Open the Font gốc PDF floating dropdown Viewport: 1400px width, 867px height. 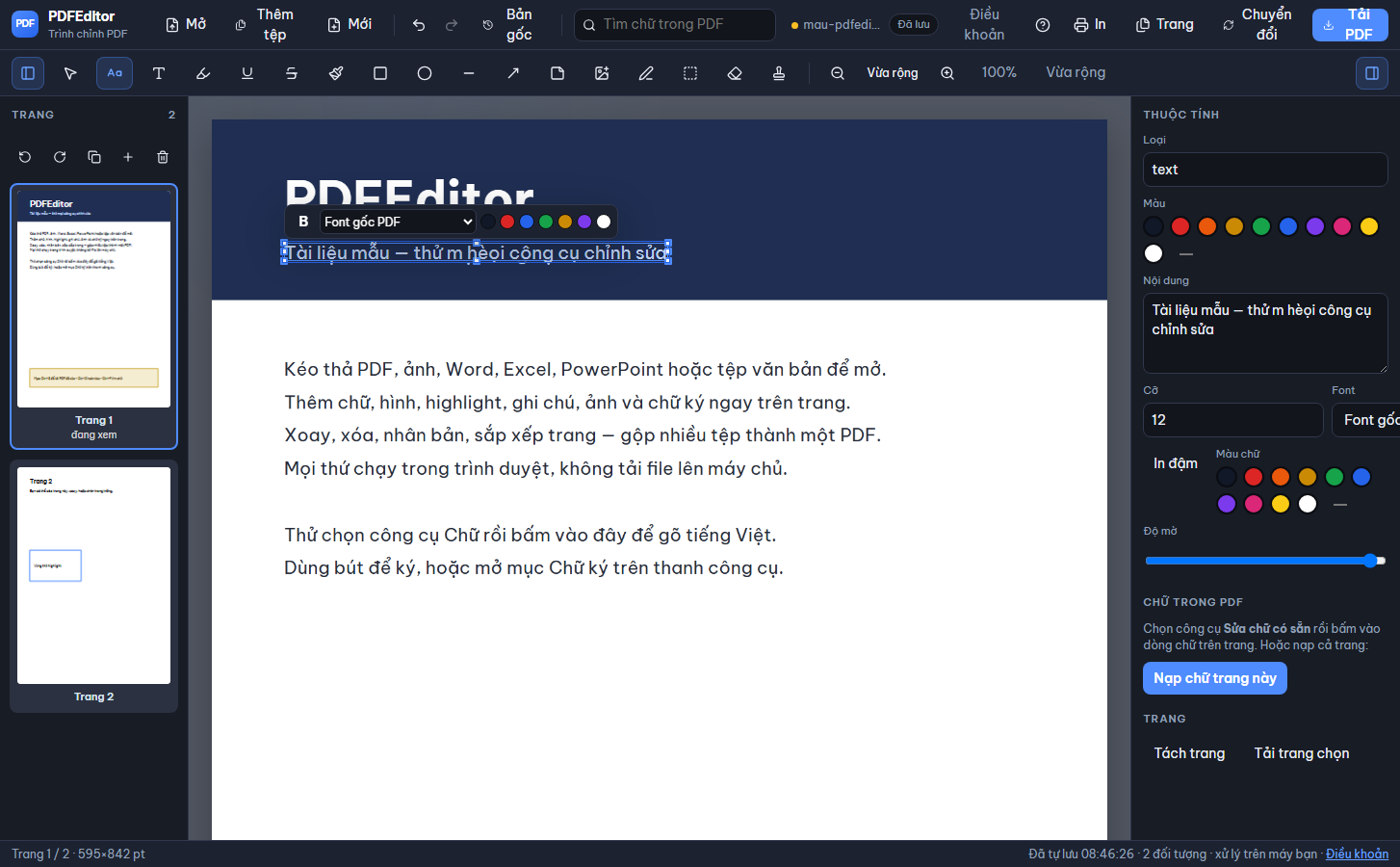(398, 222)
